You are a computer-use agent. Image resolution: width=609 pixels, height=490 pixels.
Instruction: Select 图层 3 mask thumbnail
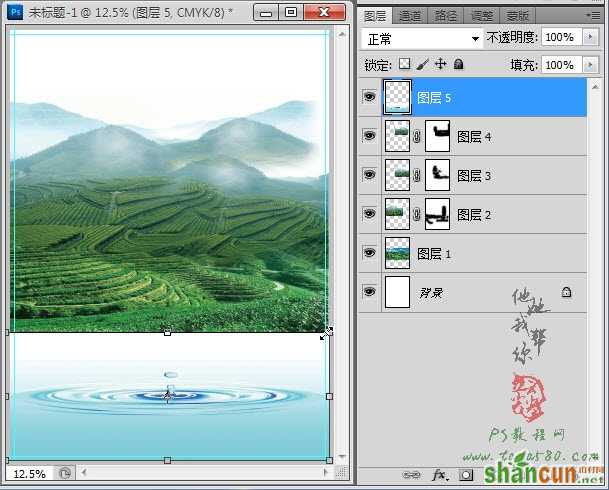pyautogui.click(x=438, y=175)
